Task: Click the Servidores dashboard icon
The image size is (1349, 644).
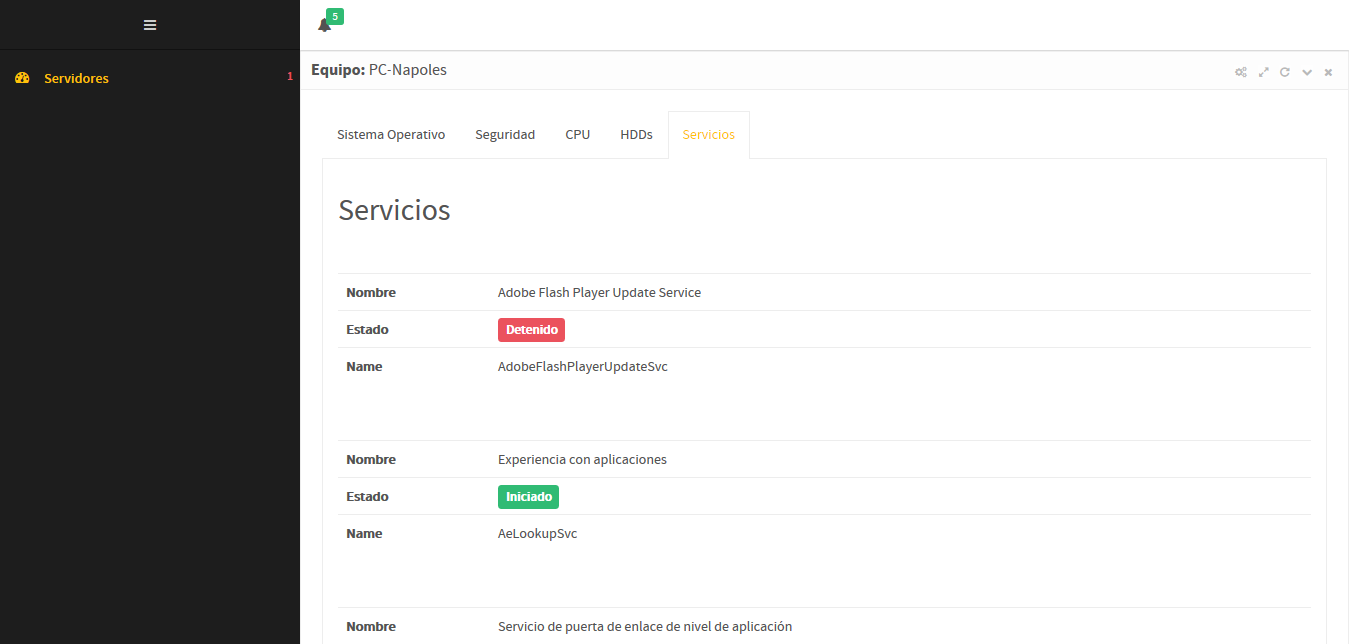Action: click(x=22, y=78)
